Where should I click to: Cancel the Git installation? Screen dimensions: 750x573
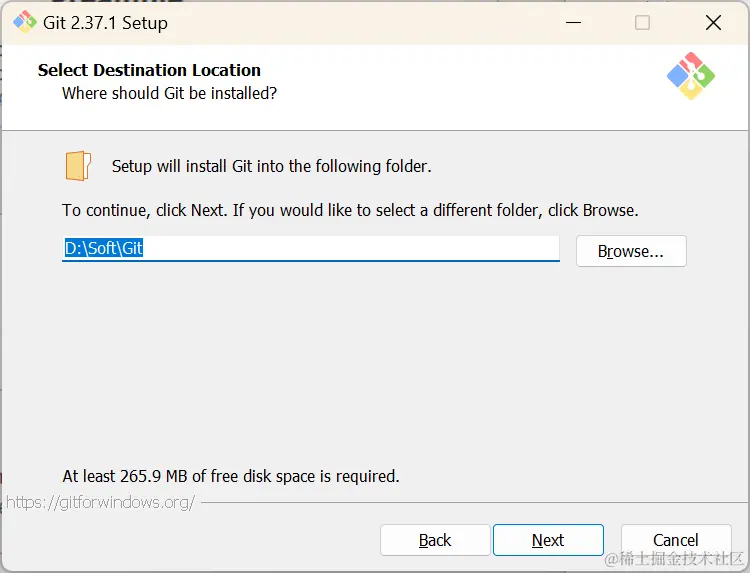tap(675, 540)
